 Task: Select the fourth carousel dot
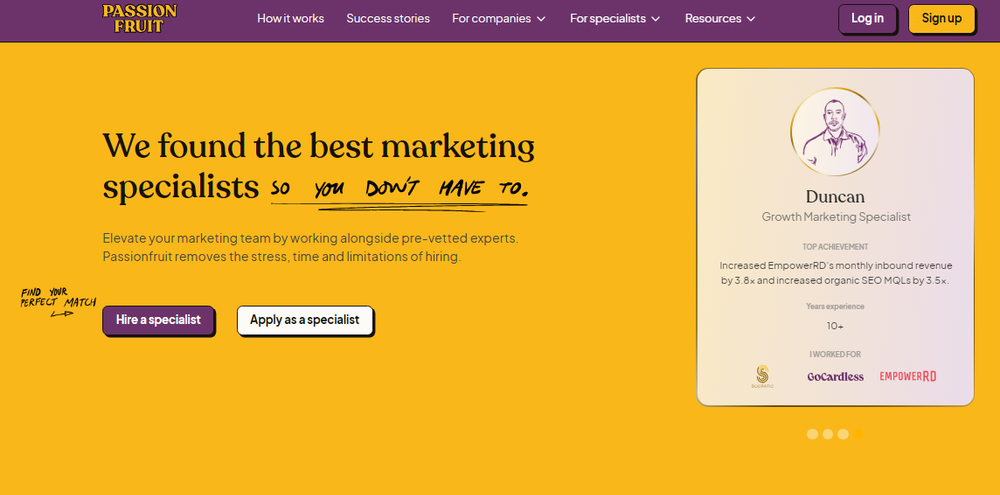pos(858,434)
